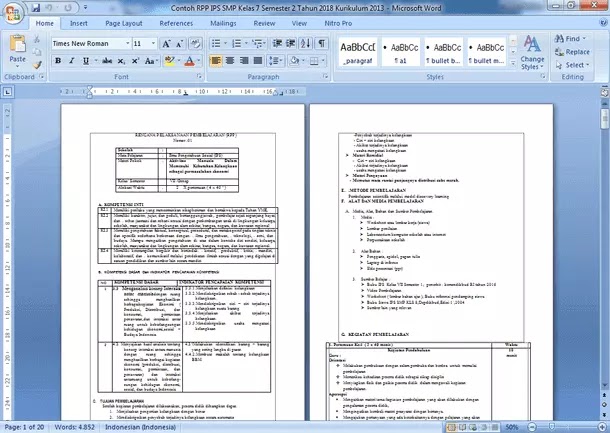
Task: Open Change Case dropdown
Action: coord(151,61)
